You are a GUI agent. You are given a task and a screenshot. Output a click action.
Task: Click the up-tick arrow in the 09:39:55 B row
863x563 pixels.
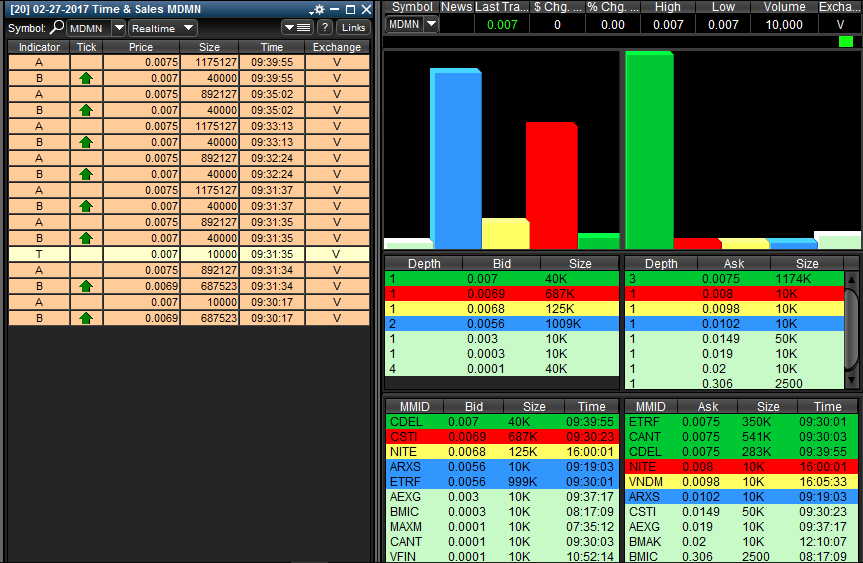(x=86, y=78)
